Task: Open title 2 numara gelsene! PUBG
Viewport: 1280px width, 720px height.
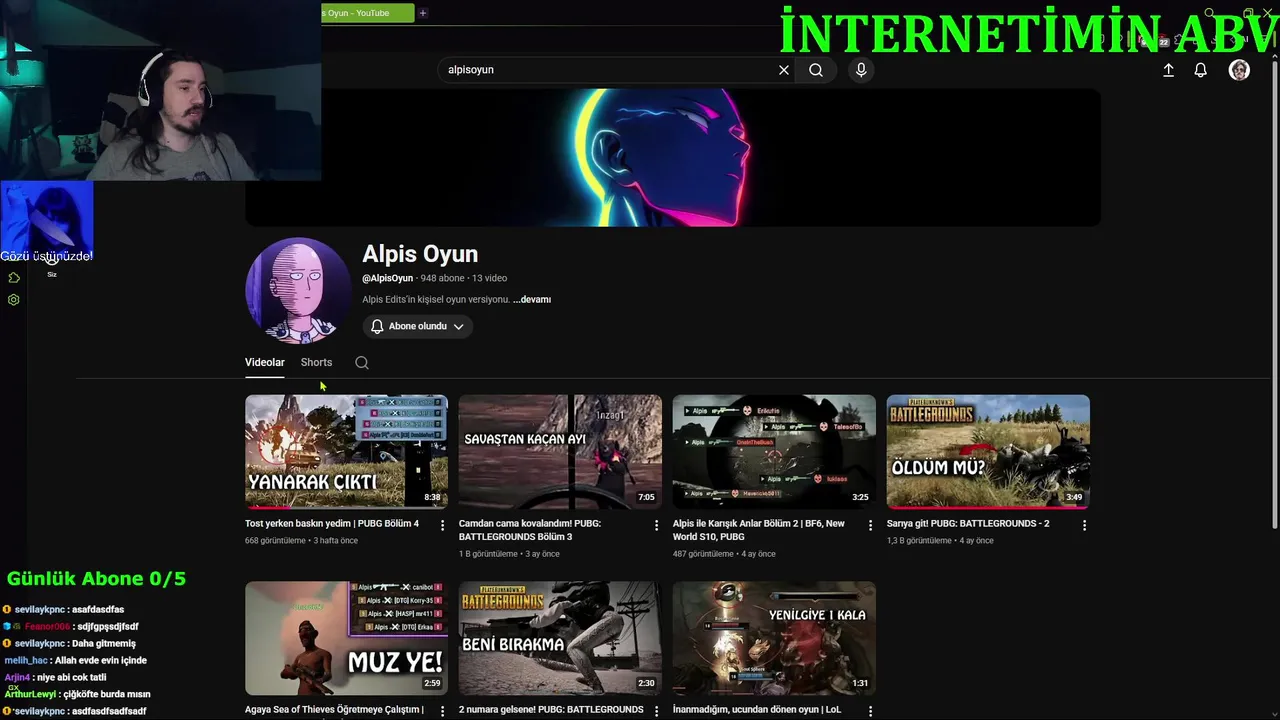Action: (551, 710)
